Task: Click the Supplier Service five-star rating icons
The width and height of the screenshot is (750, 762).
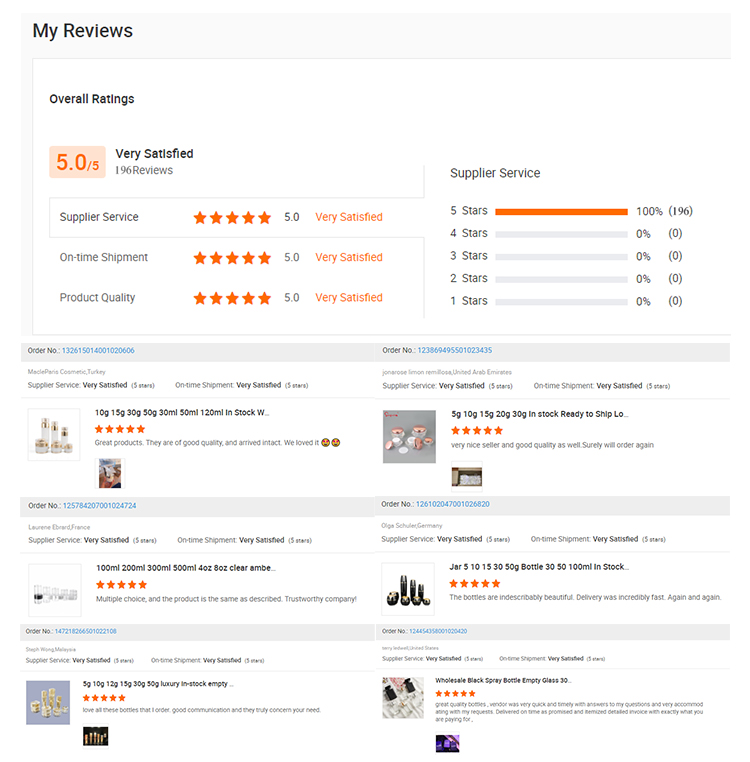Action: tap(232, 217)
